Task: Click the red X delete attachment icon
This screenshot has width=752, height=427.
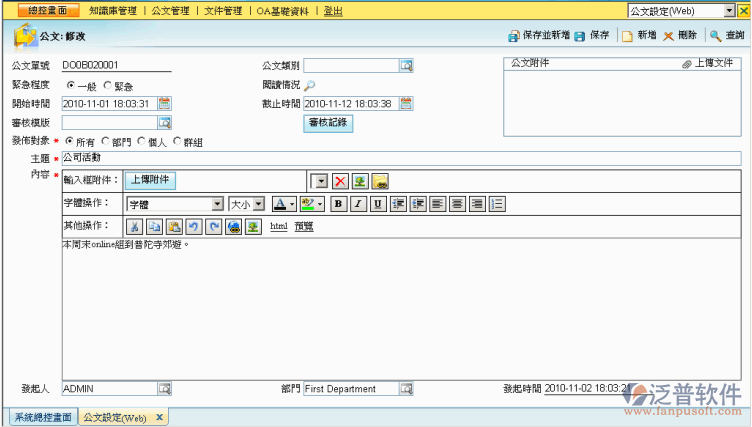Action: coord(340,181)
